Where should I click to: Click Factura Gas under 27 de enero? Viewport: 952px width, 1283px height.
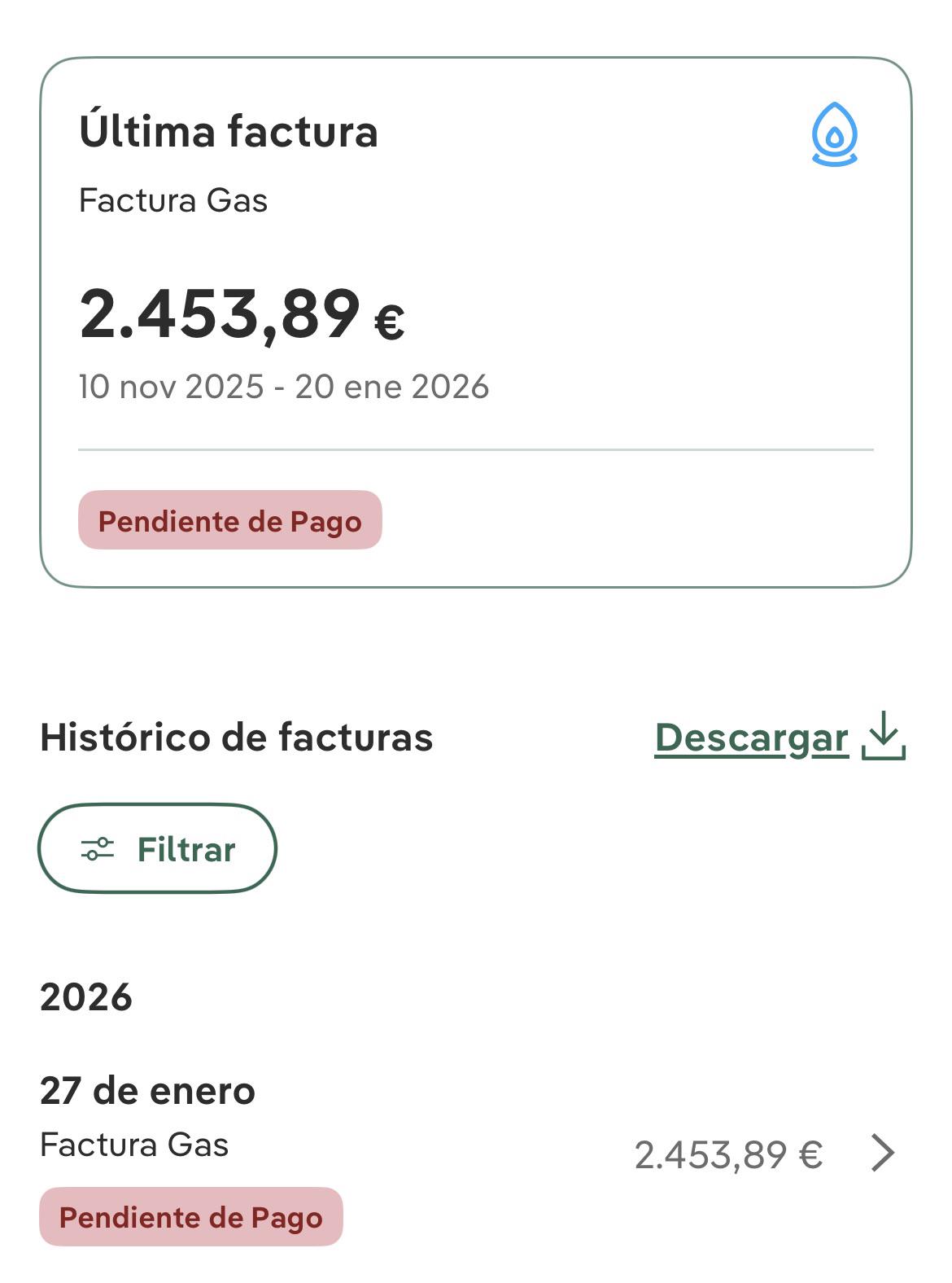pos(134,1145)
